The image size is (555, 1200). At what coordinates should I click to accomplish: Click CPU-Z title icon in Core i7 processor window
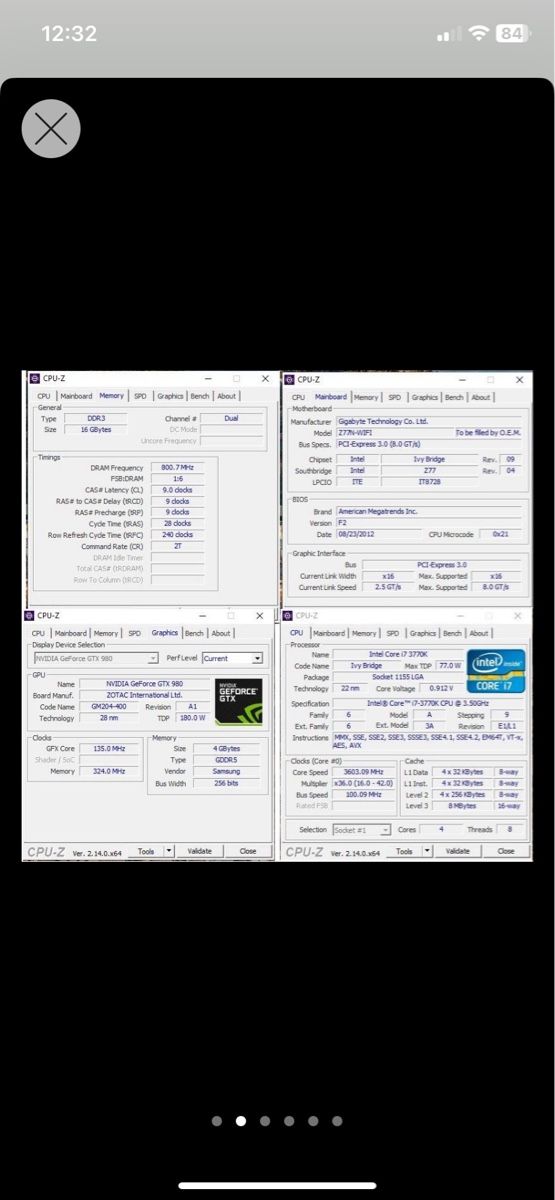[289, 615]
